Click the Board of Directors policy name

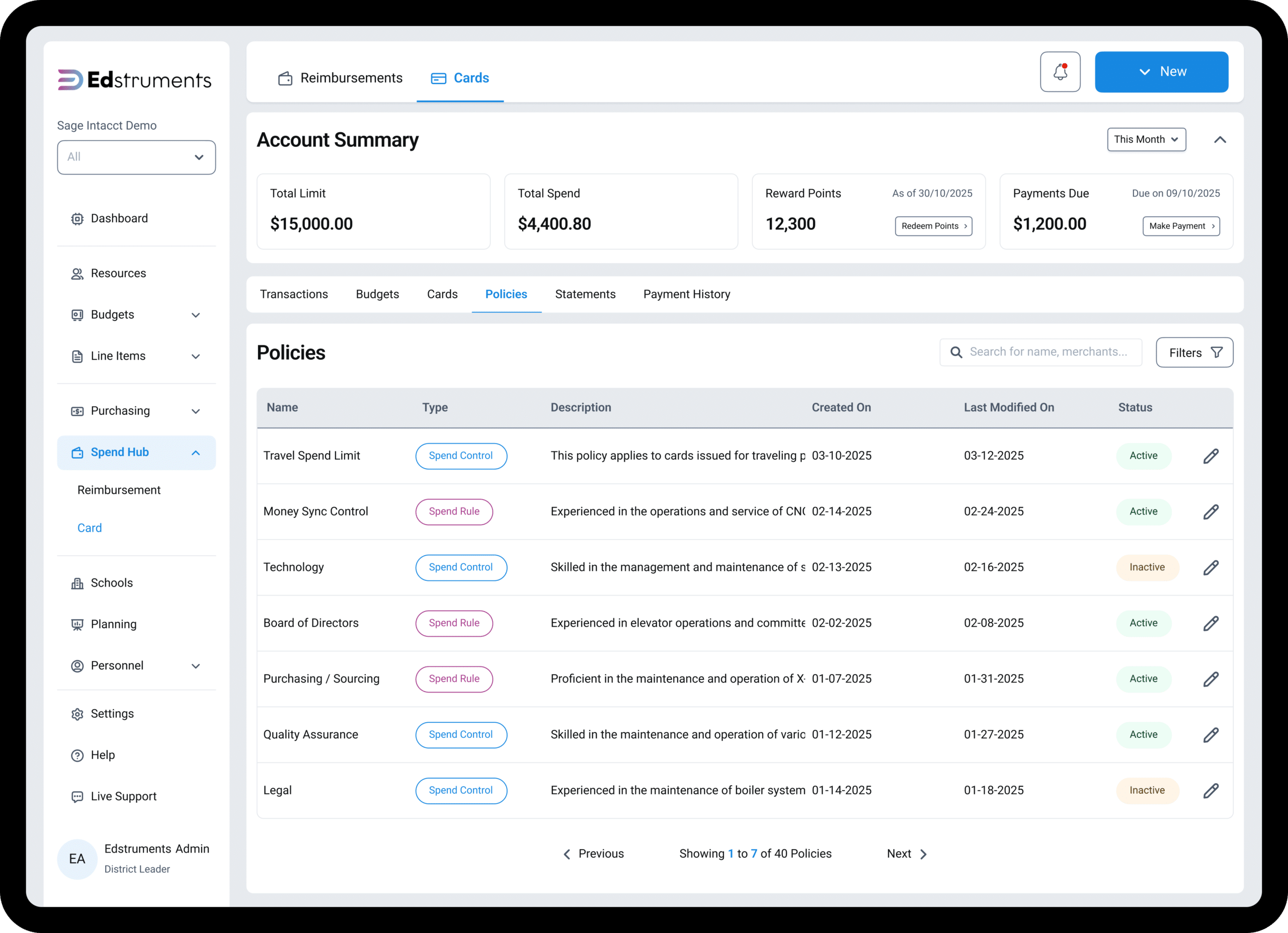coord(310,623)
